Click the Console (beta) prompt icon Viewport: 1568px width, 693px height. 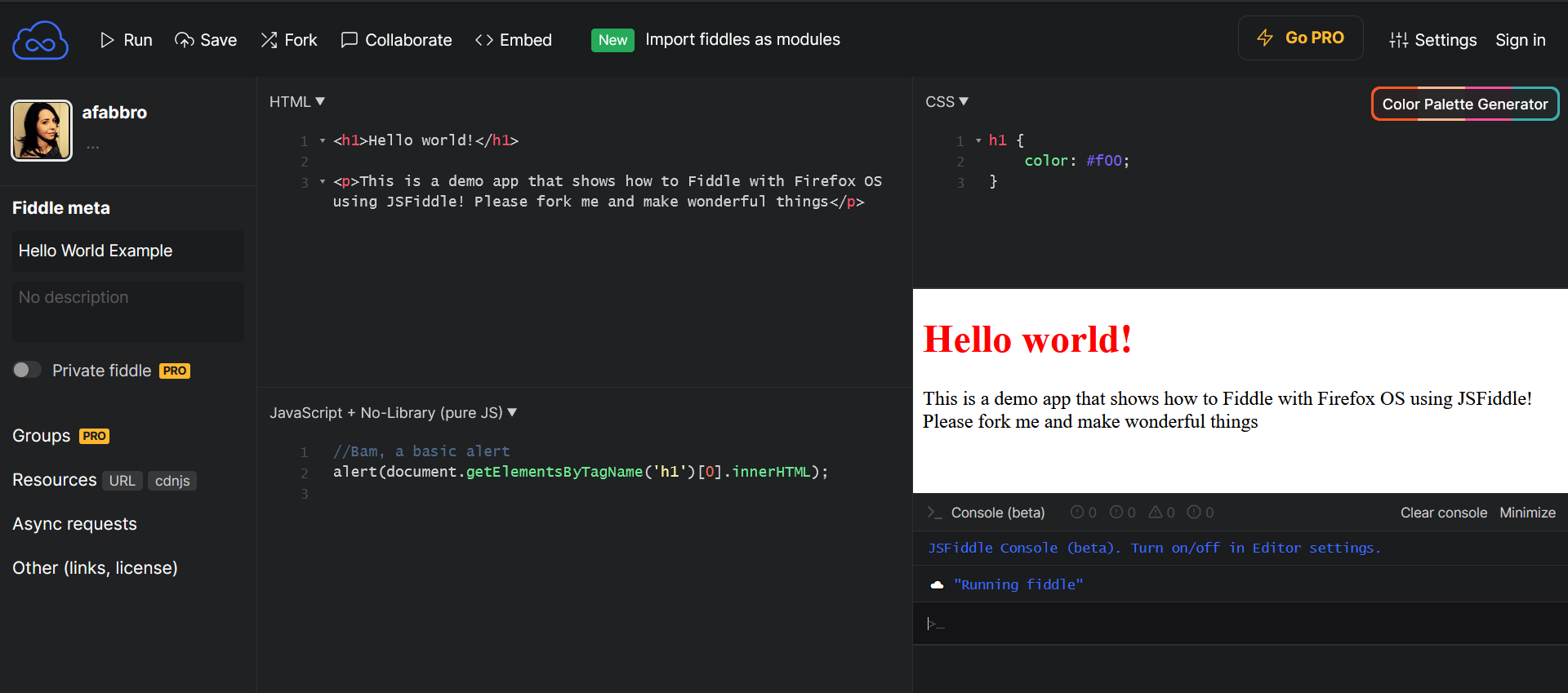pos(934,513)
